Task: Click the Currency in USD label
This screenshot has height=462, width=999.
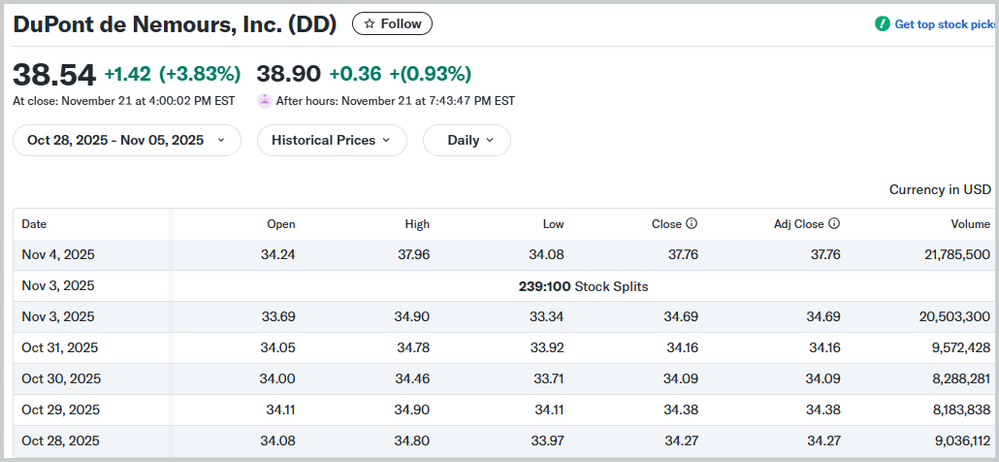Action: [x=939, y=190]
